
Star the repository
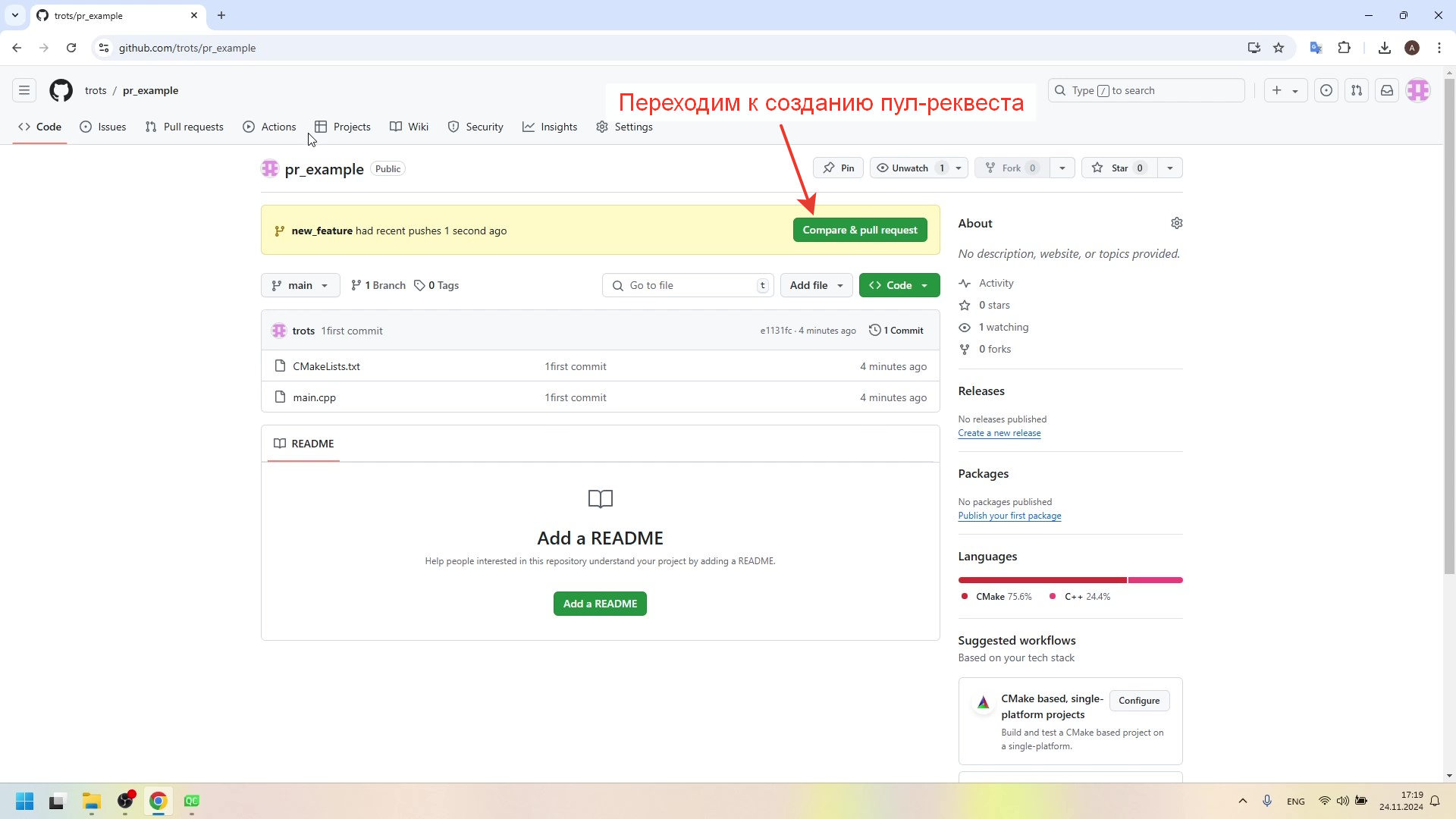[x=1119, y=168]
